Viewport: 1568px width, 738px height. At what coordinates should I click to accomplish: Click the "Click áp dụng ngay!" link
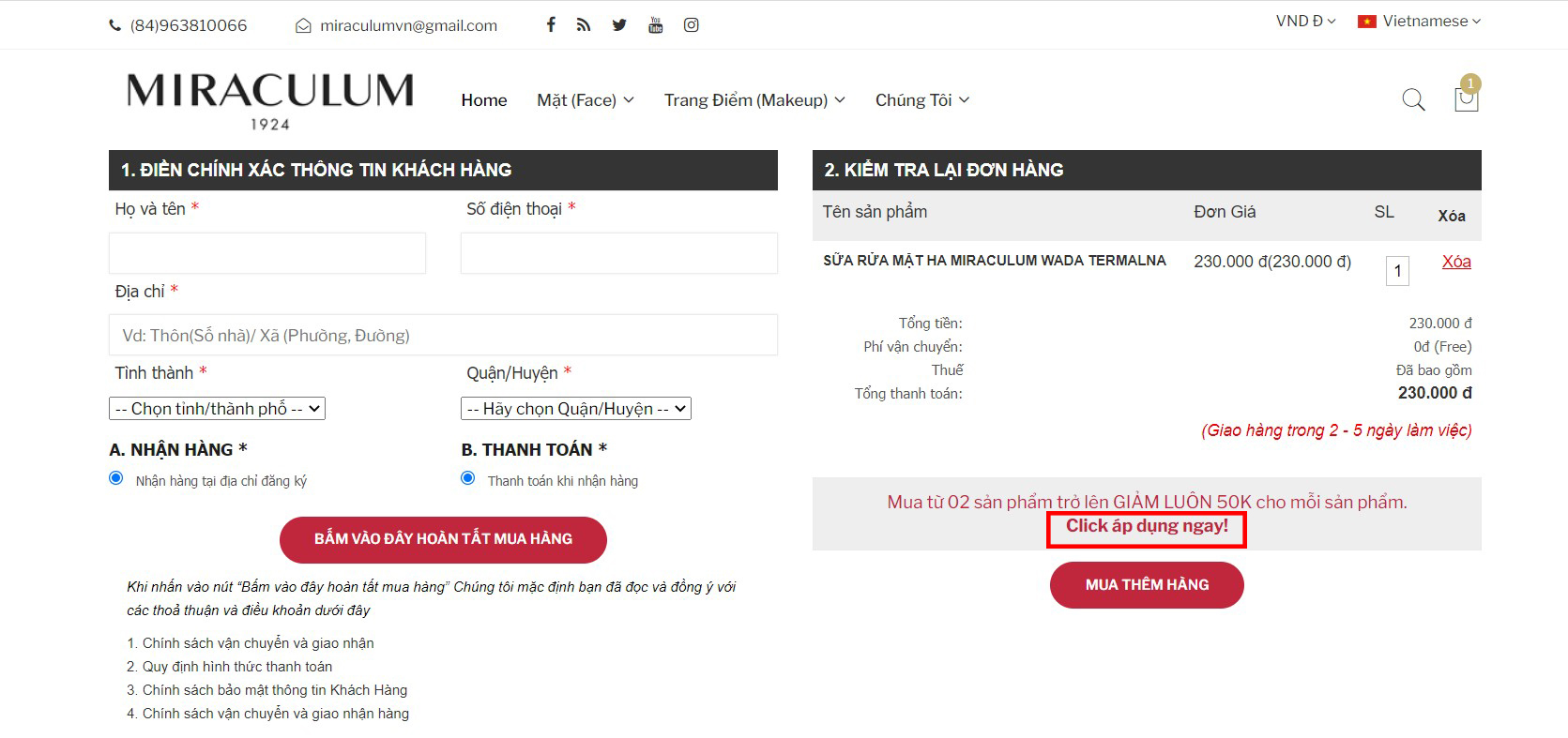coord(1147,527)
